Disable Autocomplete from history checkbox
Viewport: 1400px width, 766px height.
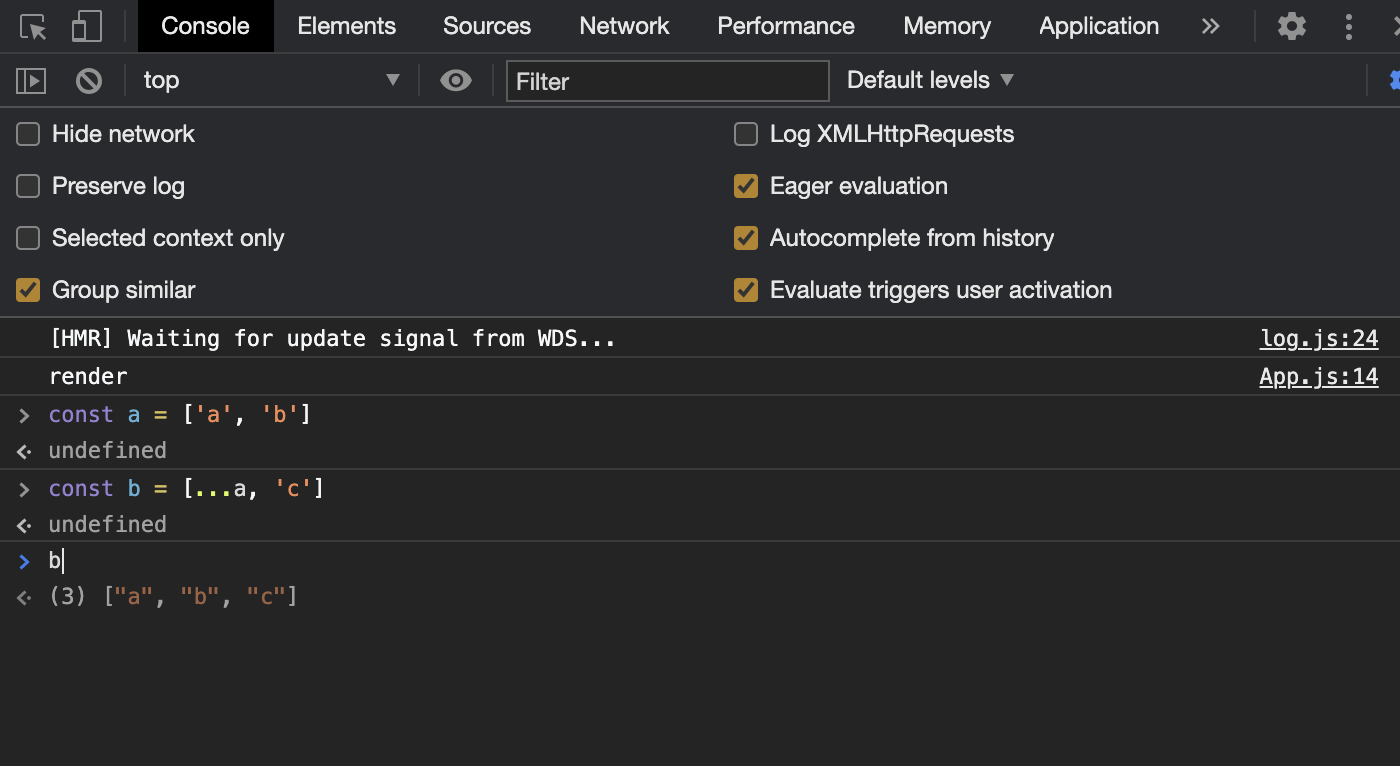click(x=746, y=238)
